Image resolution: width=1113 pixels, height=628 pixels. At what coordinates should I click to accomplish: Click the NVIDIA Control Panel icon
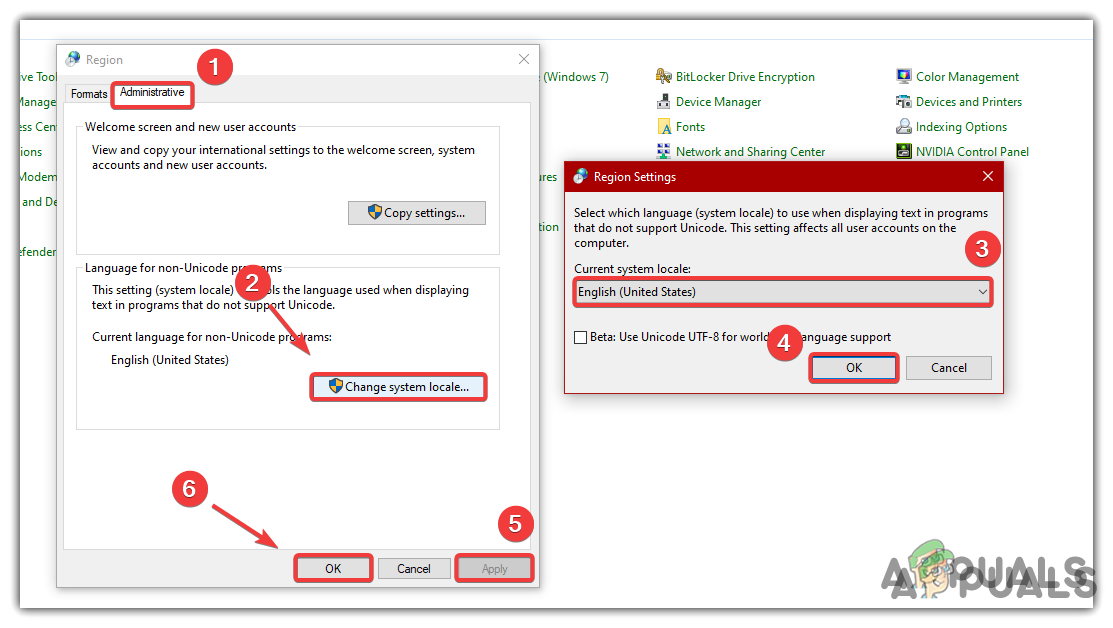coord(904,151)
